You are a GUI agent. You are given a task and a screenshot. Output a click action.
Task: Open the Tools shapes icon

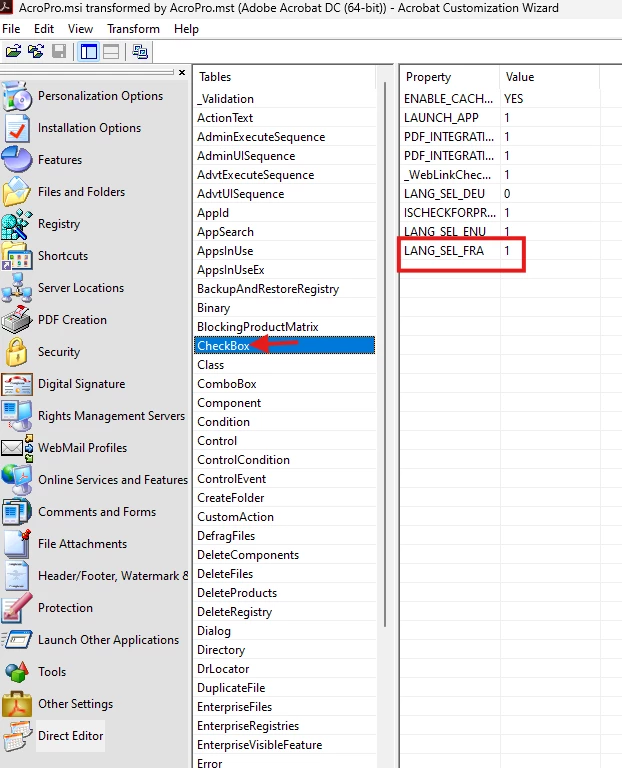click(x=17, y=672)
